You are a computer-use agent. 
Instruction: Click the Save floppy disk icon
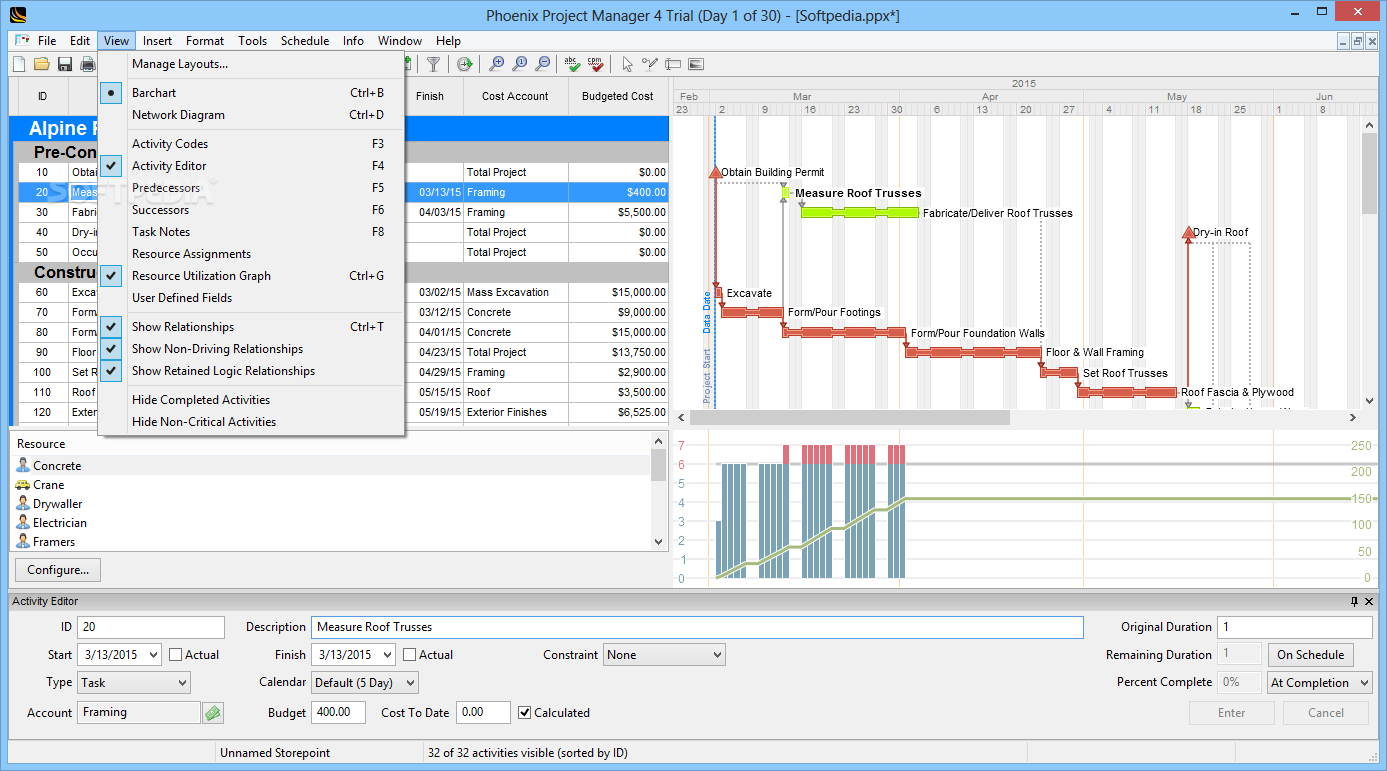tap(65, 64)
